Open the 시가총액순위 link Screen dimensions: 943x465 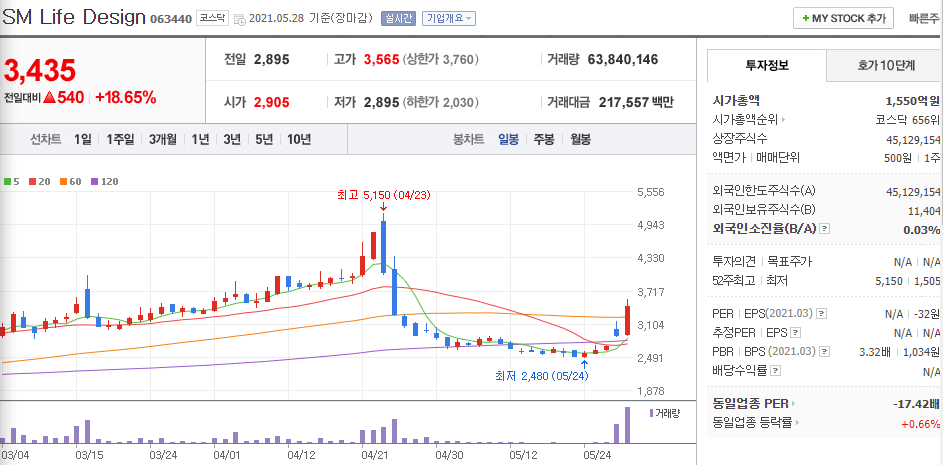[749, 119]
